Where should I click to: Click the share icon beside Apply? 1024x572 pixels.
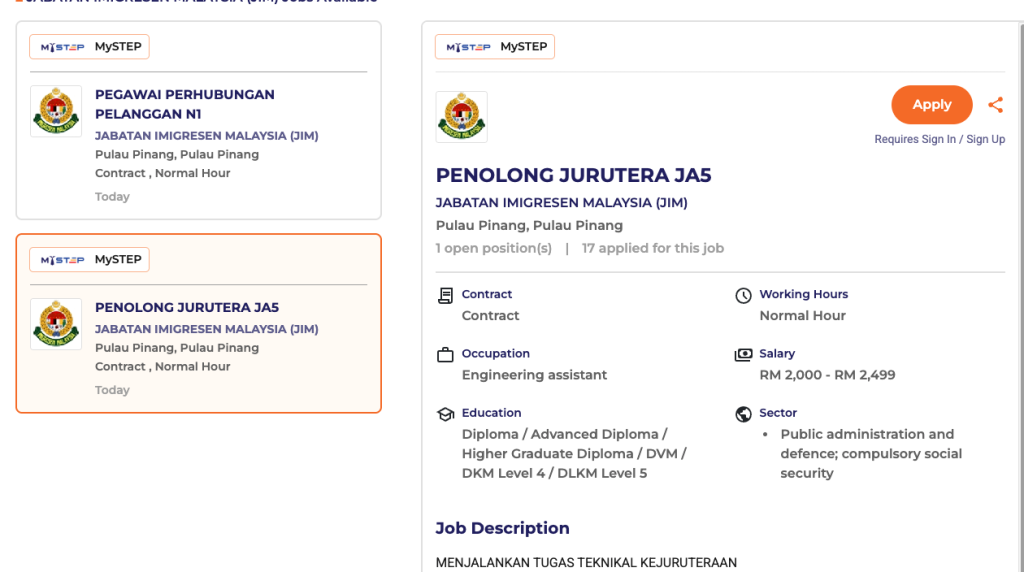pyautogui.click(x=995, y=105)
